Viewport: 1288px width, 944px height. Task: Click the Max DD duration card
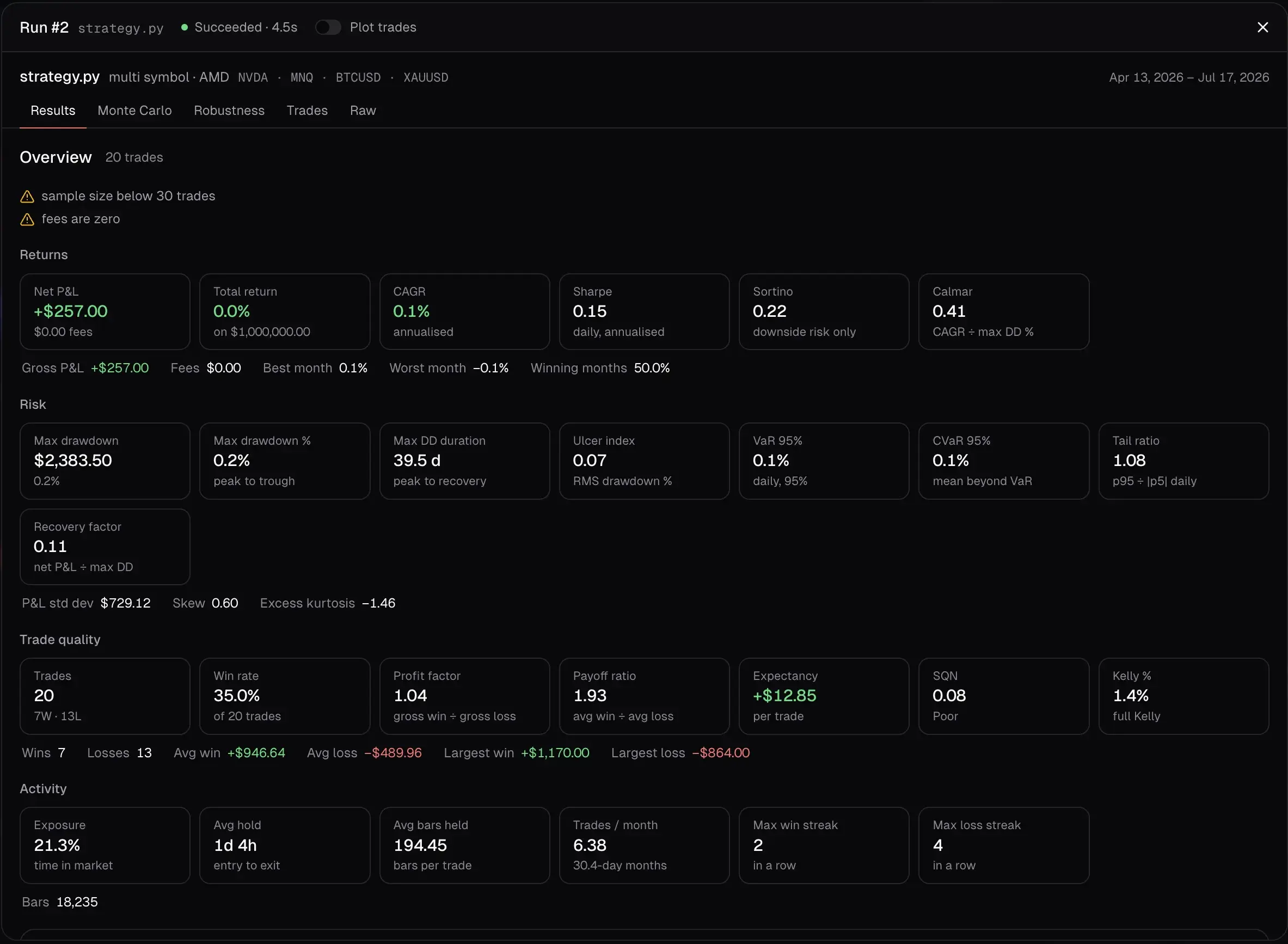click(x=464, y=461)
